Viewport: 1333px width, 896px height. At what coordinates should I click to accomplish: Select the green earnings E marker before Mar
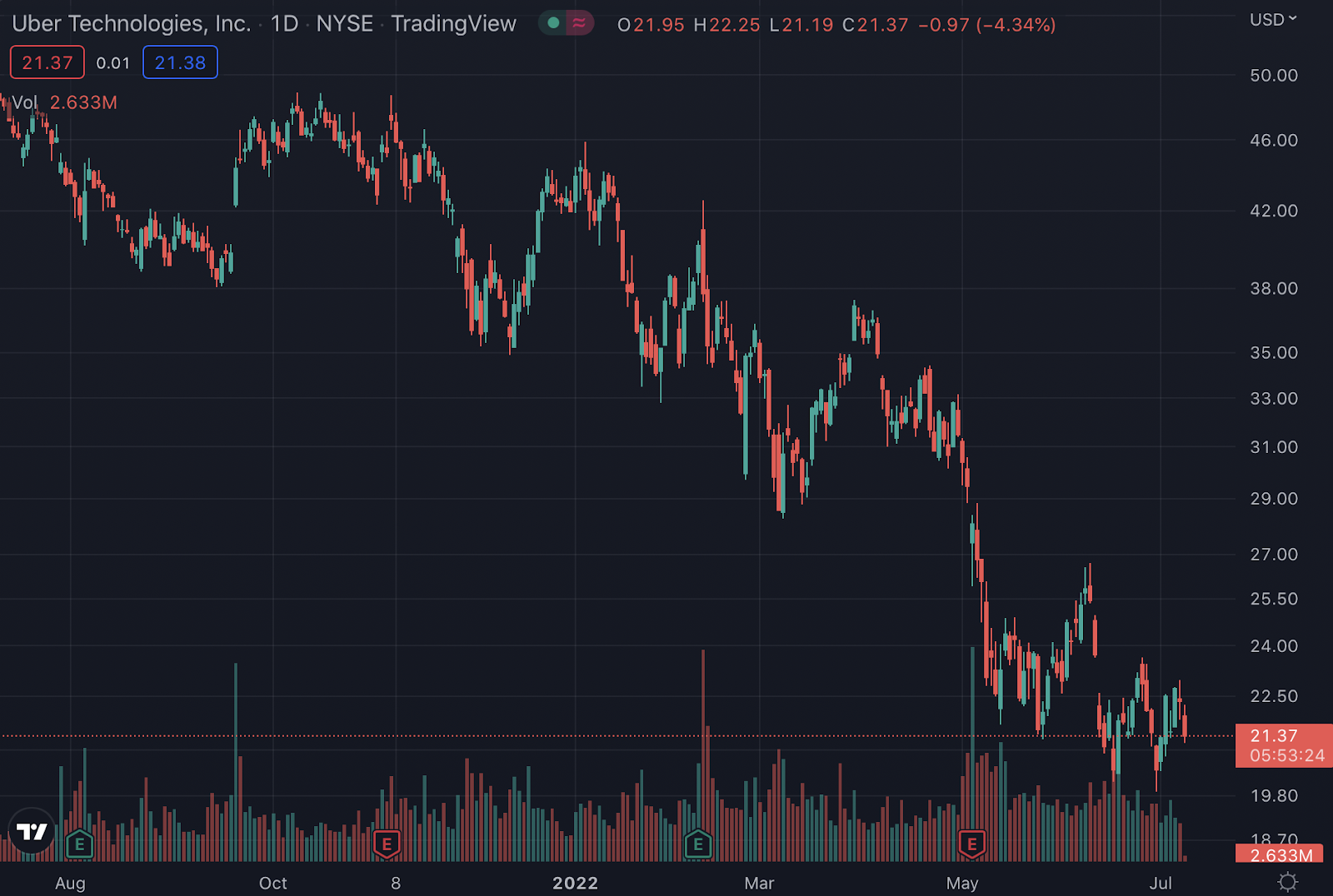point(698,844)
